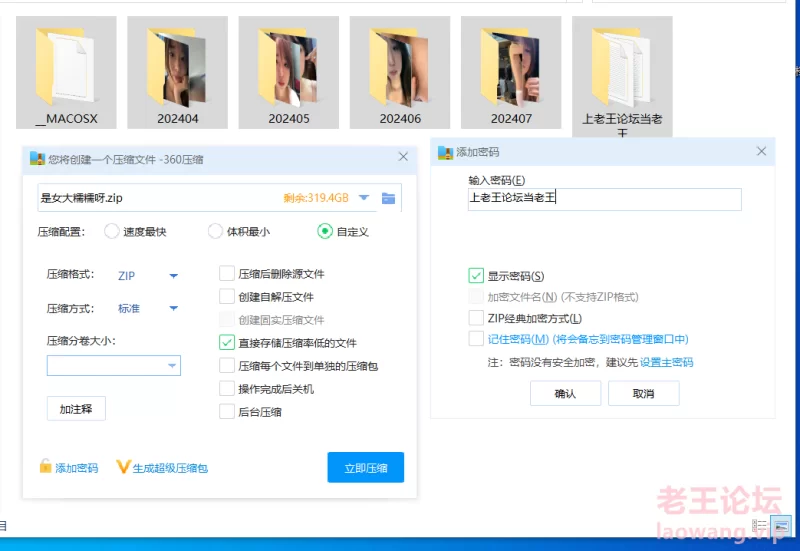Click the lock icon next to 添加密码

(45, 466)
